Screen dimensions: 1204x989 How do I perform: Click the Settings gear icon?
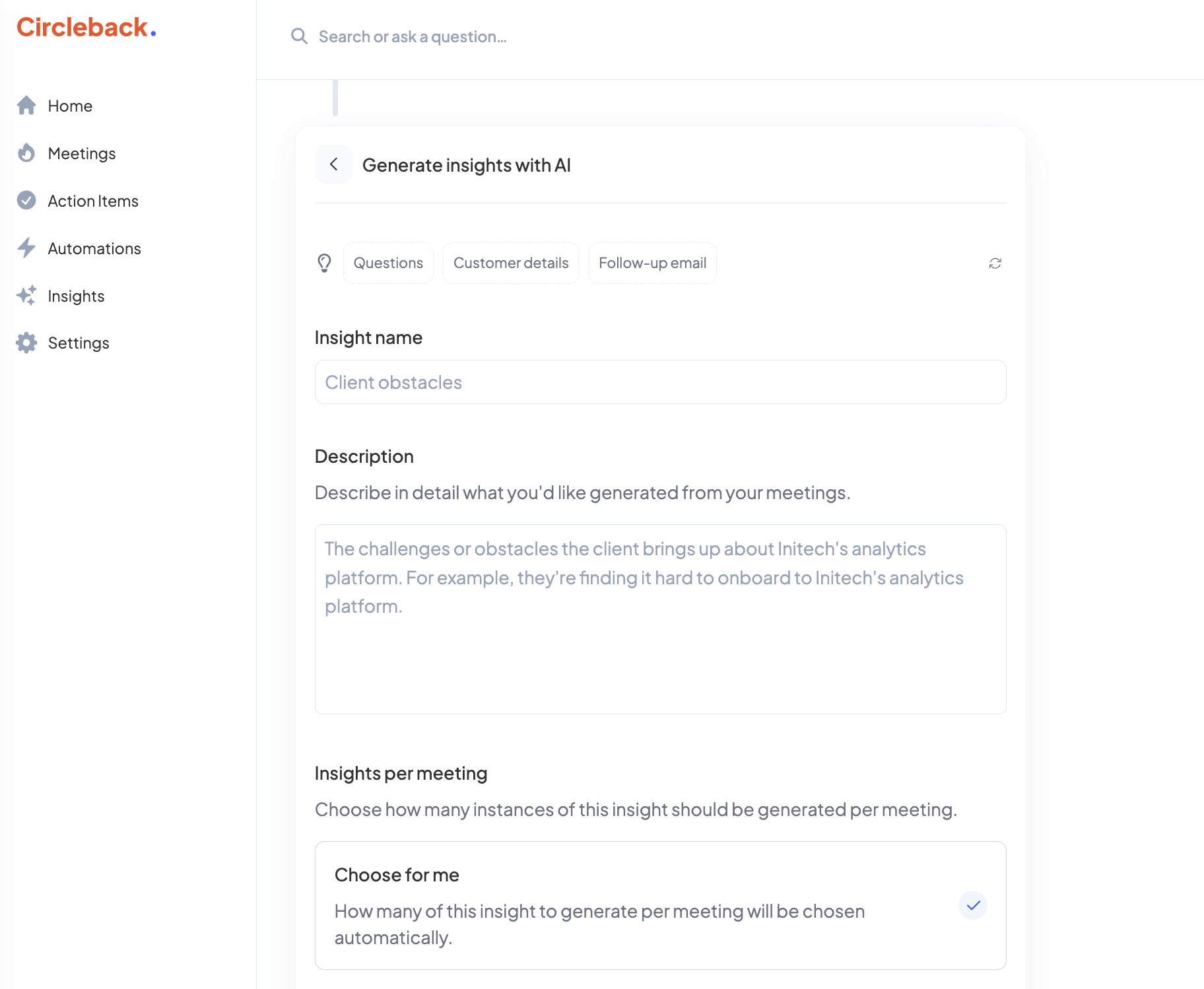point(26,343)
